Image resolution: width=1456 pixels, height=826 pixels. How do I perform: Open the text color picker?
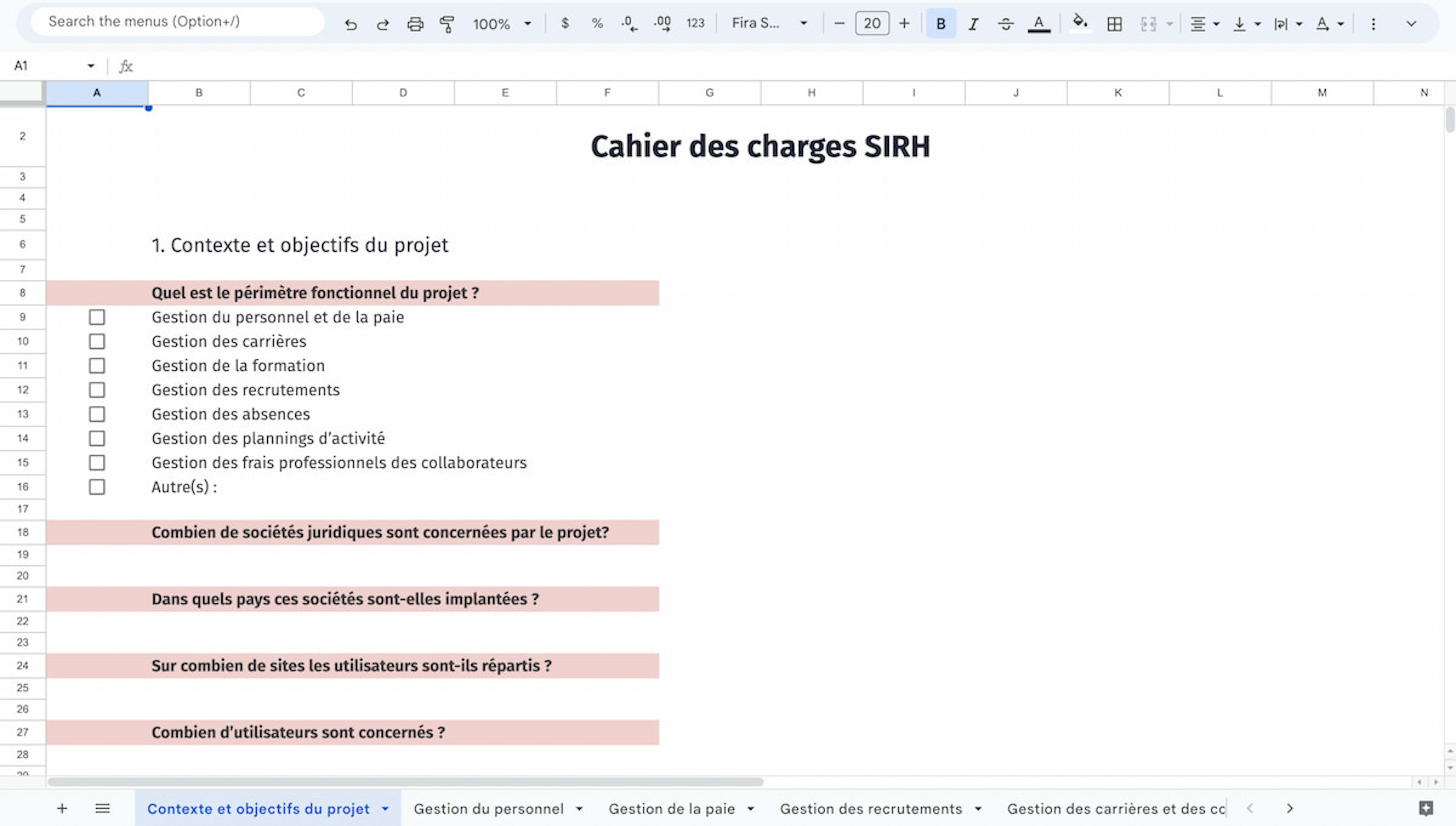(1039, 24)
